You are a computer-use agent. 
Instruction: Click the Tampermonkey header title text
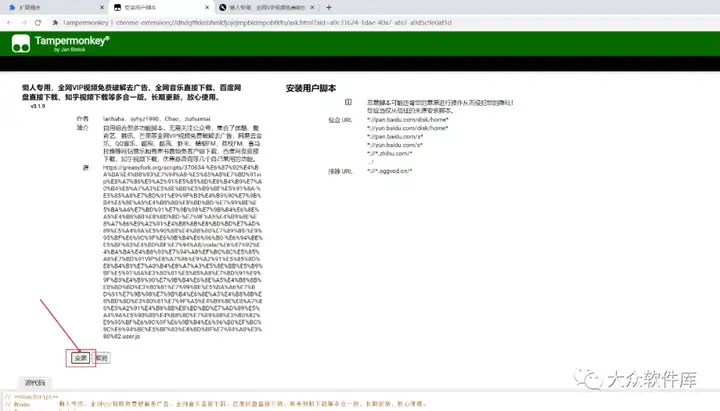72,40
